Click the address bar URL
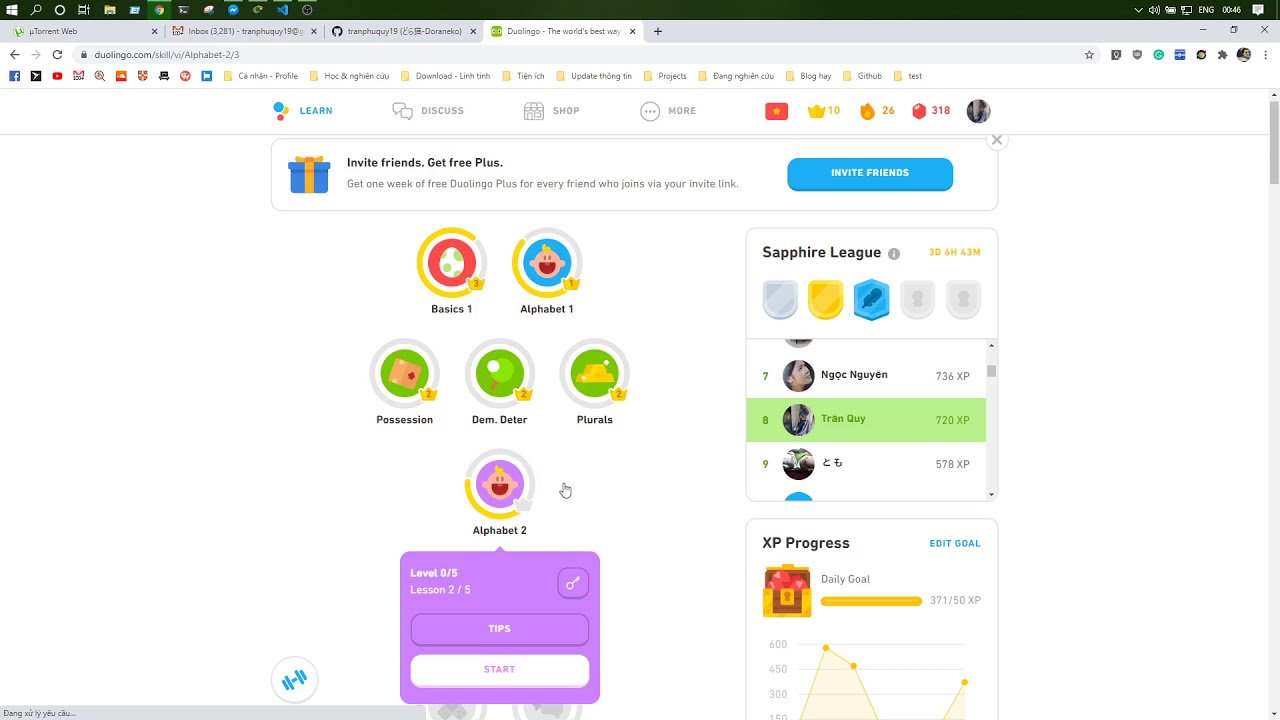1280x720 pixels. (166, 55)
